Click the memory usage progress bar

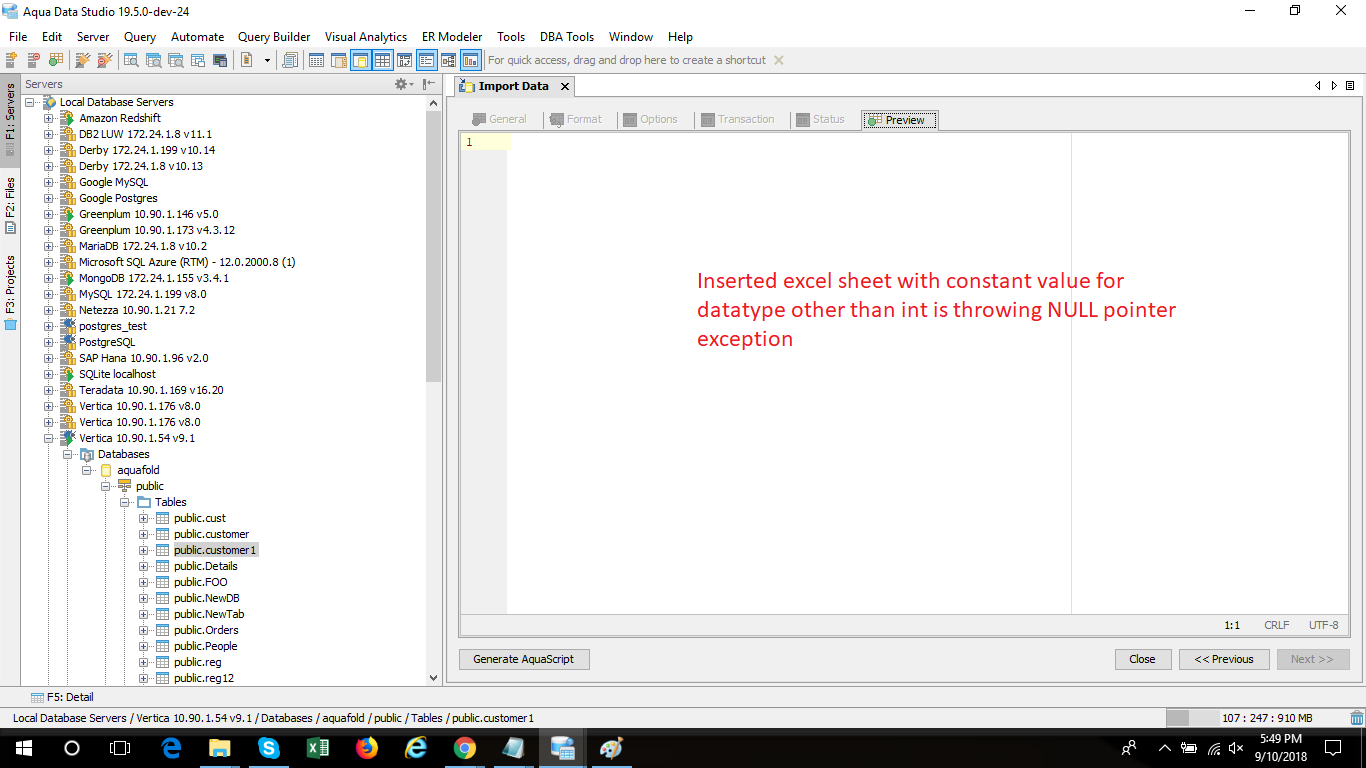click(x=1256, y=718)
